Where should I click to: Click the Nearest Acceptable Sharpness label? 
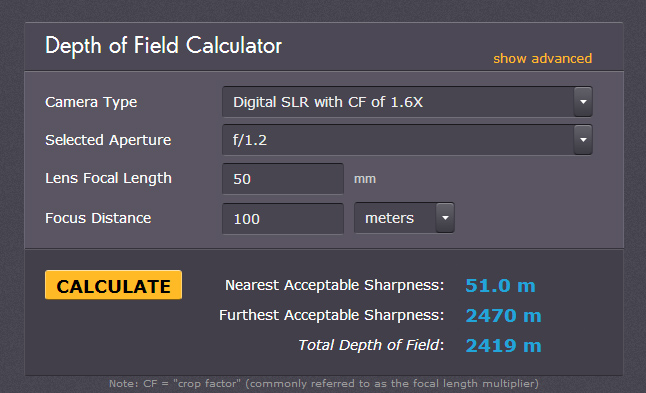click(x=335, y=285)
